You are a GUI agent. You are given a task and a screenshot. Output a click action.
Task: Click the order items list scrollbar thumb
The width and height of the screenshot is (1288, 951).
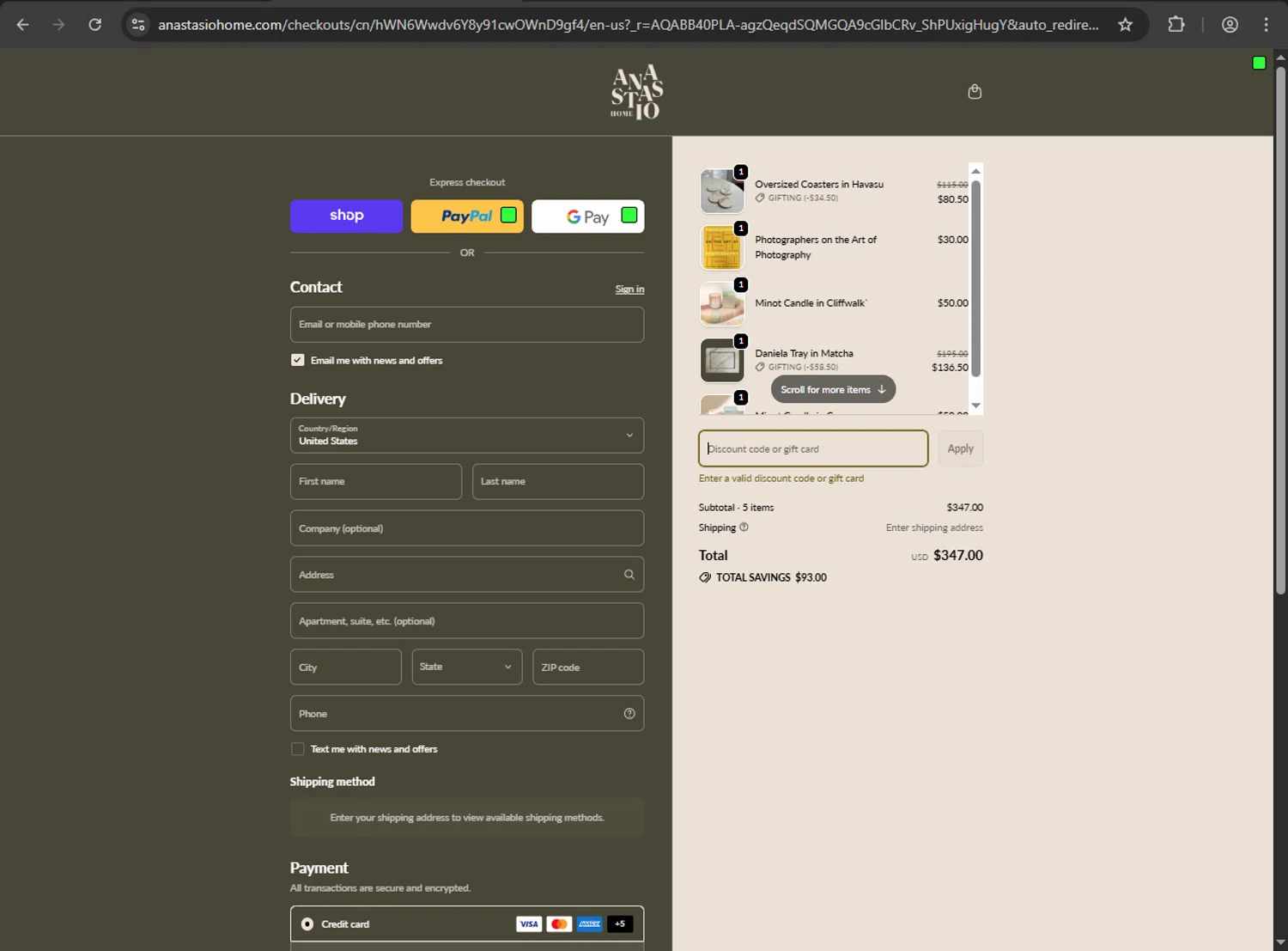coord(975,277)
